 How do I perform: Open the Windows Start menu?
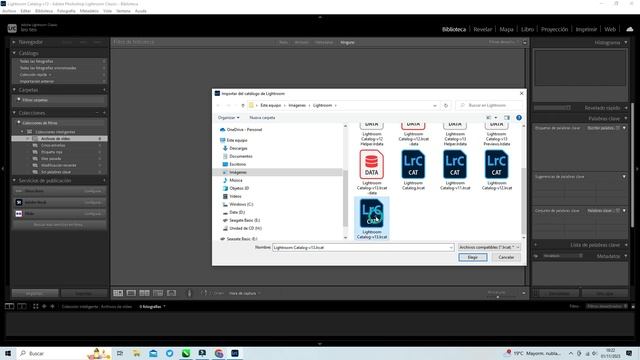(x=8, y=353)
